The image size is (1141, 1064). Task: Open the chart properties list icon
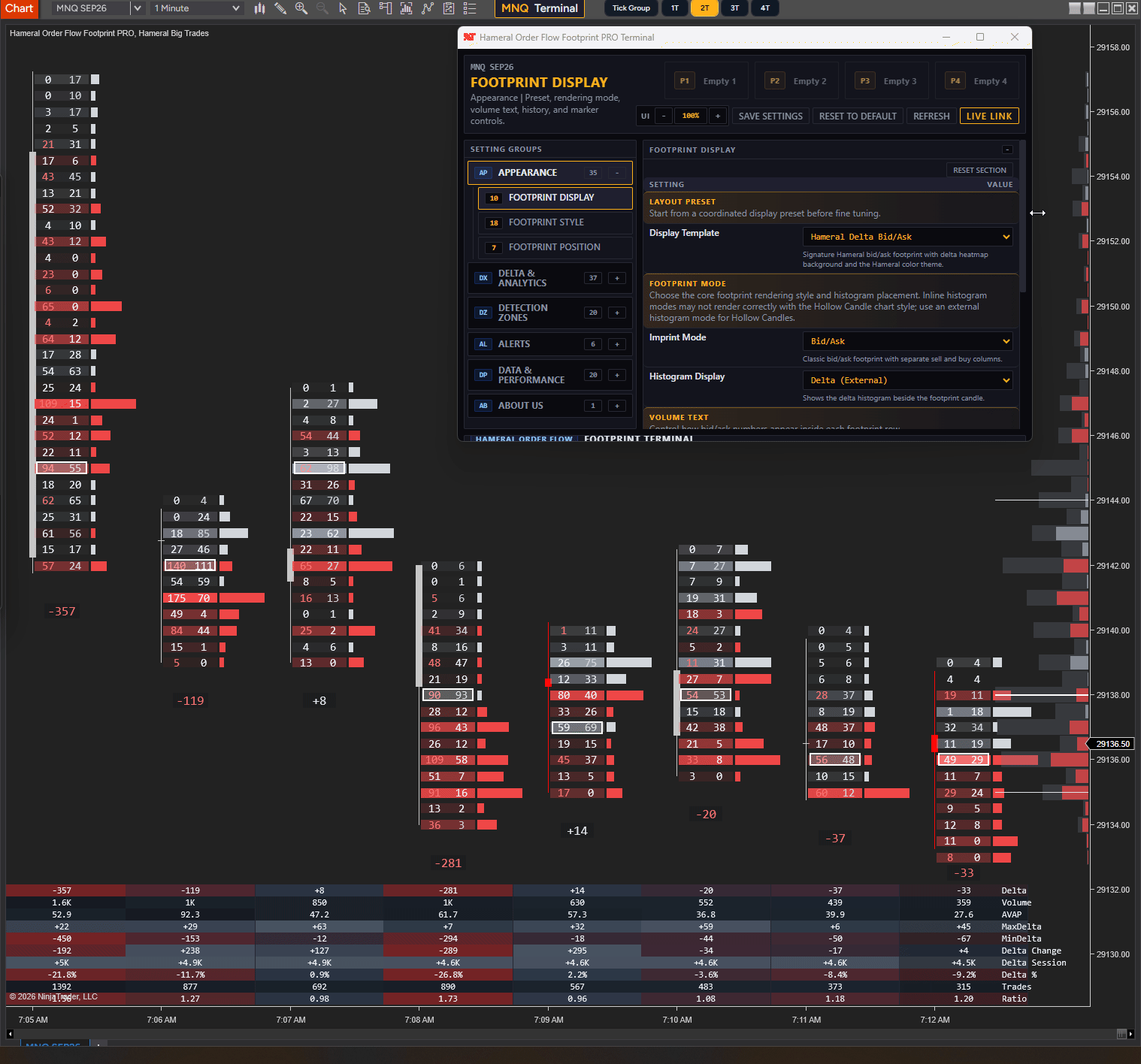470,8
